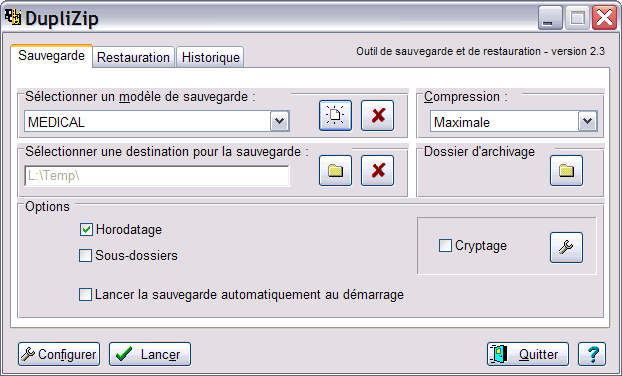
Task: Uncheck the Horodatage option
Action: (86, 229)
